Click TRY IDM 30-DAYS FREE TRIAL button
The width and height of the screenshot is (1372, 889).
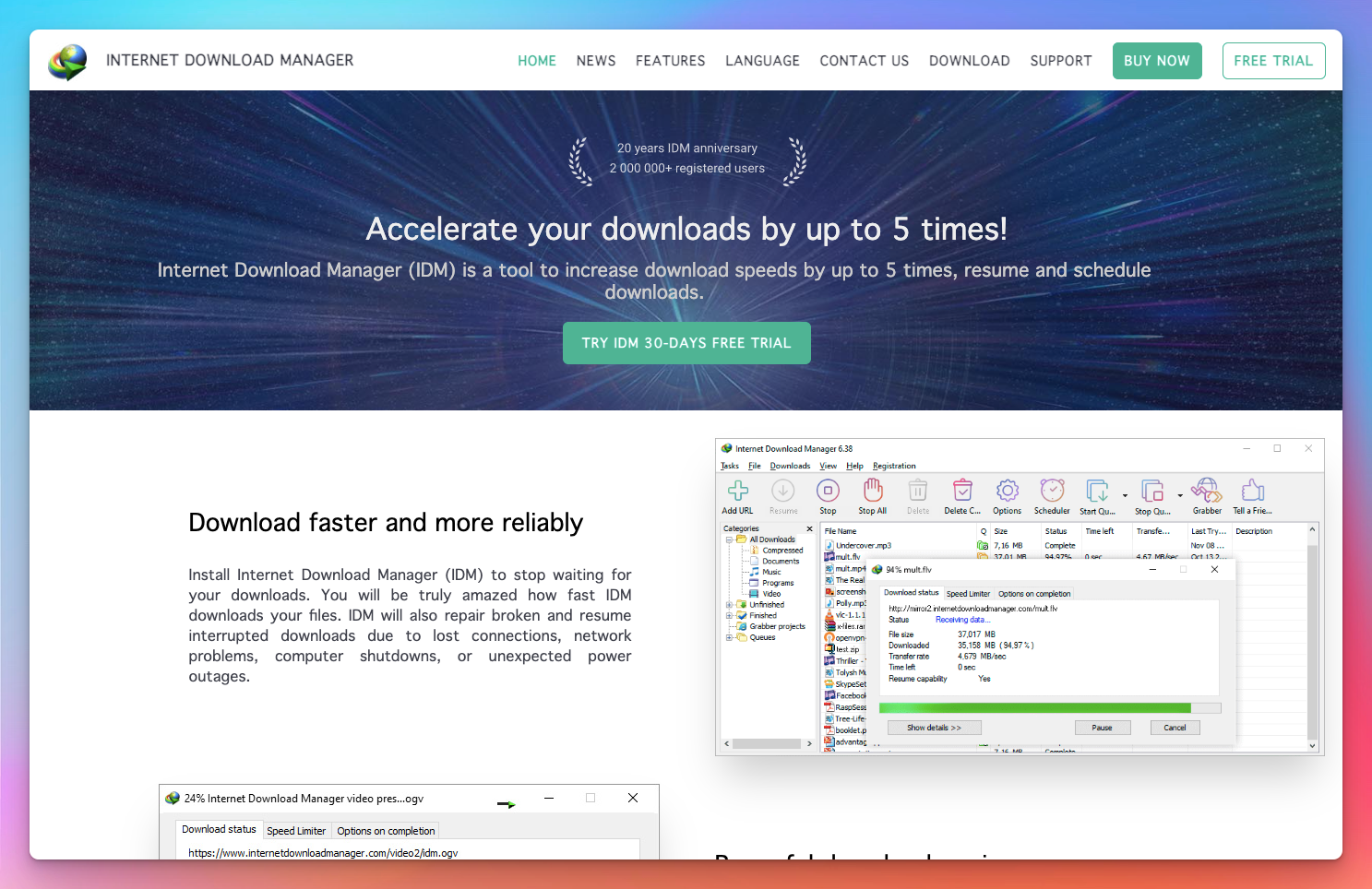686,343
